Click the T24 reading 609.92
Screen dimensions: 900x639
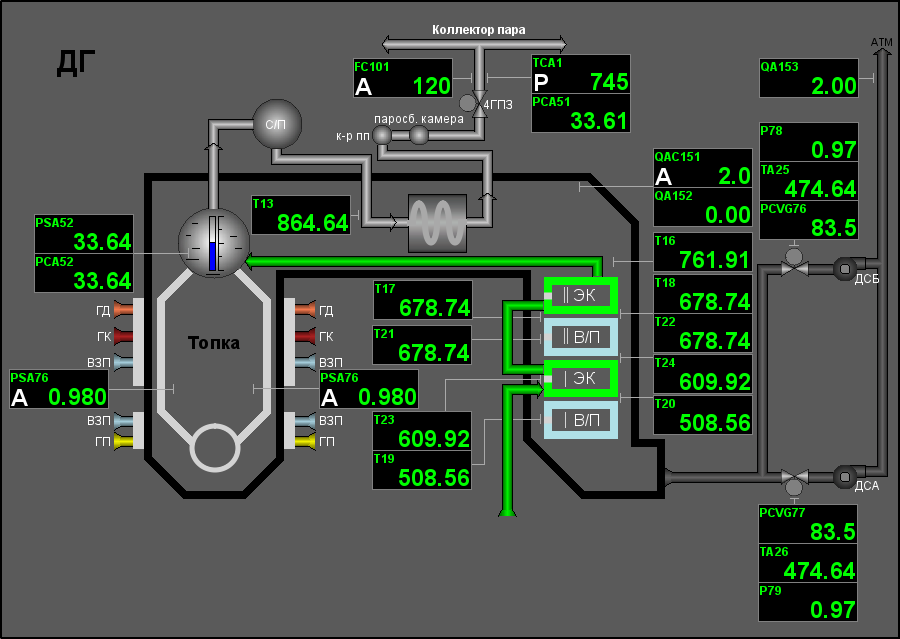tap(703, 374)
